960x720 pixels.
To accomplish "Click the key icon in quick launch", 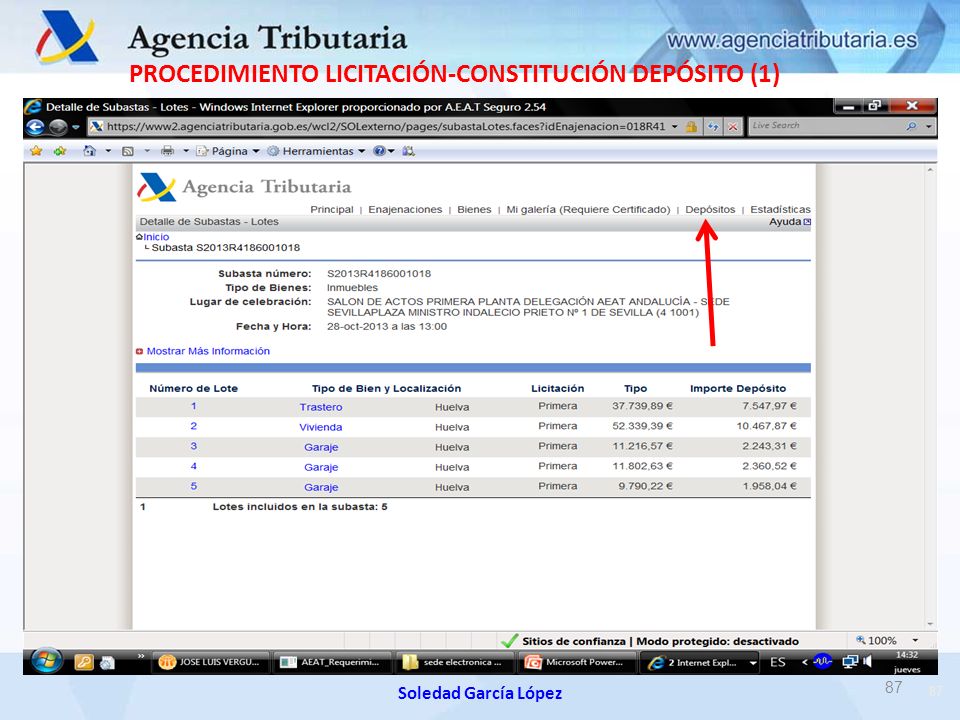I will click(x=84, y=662).
